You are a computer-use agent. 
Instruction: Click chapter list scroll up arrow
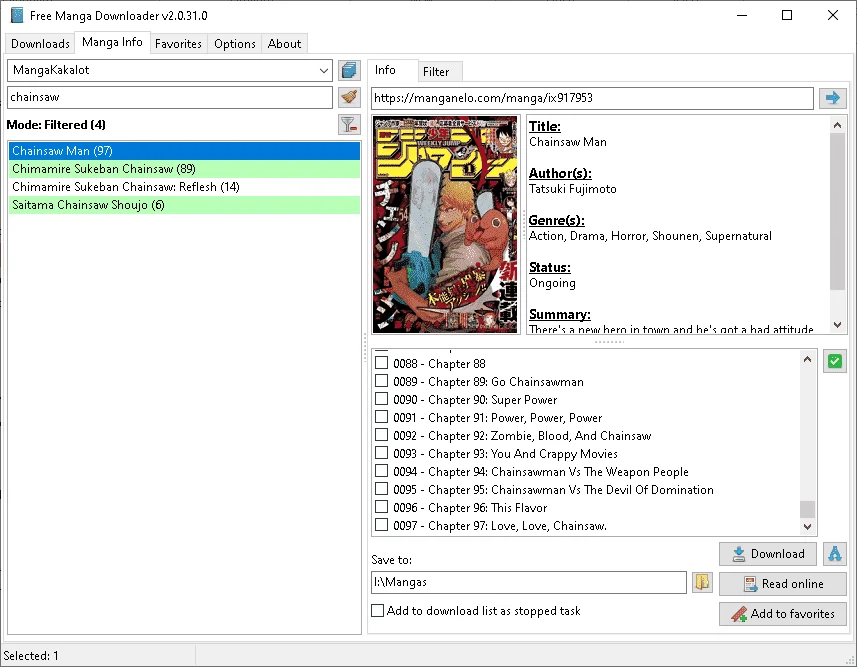coord(807,359)
